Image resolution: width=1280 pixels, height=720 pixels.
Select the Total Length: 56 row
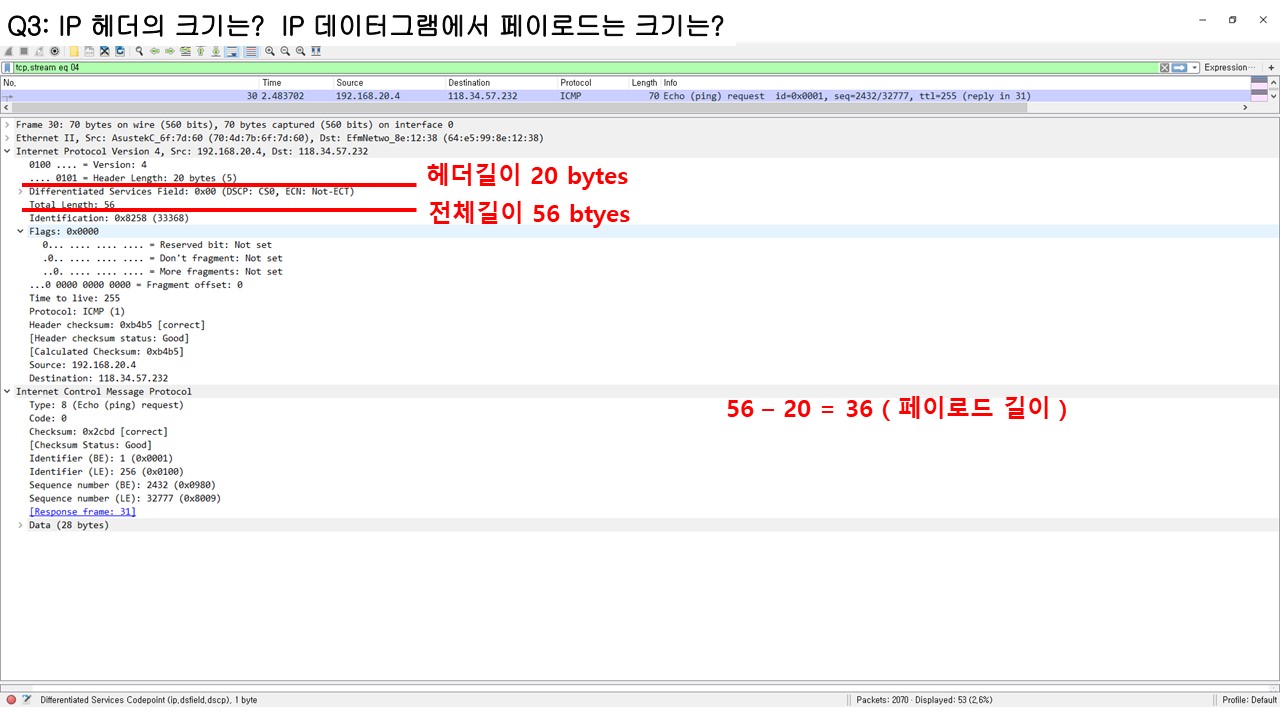pos(72,204)
